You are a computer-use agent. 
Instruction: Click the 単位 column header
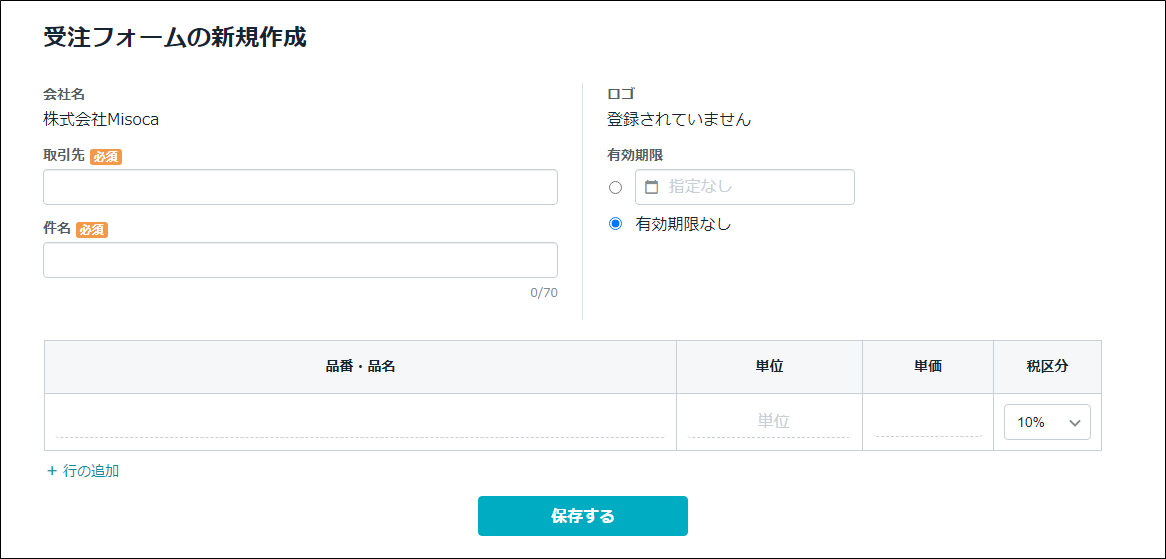tap(769, 367)
